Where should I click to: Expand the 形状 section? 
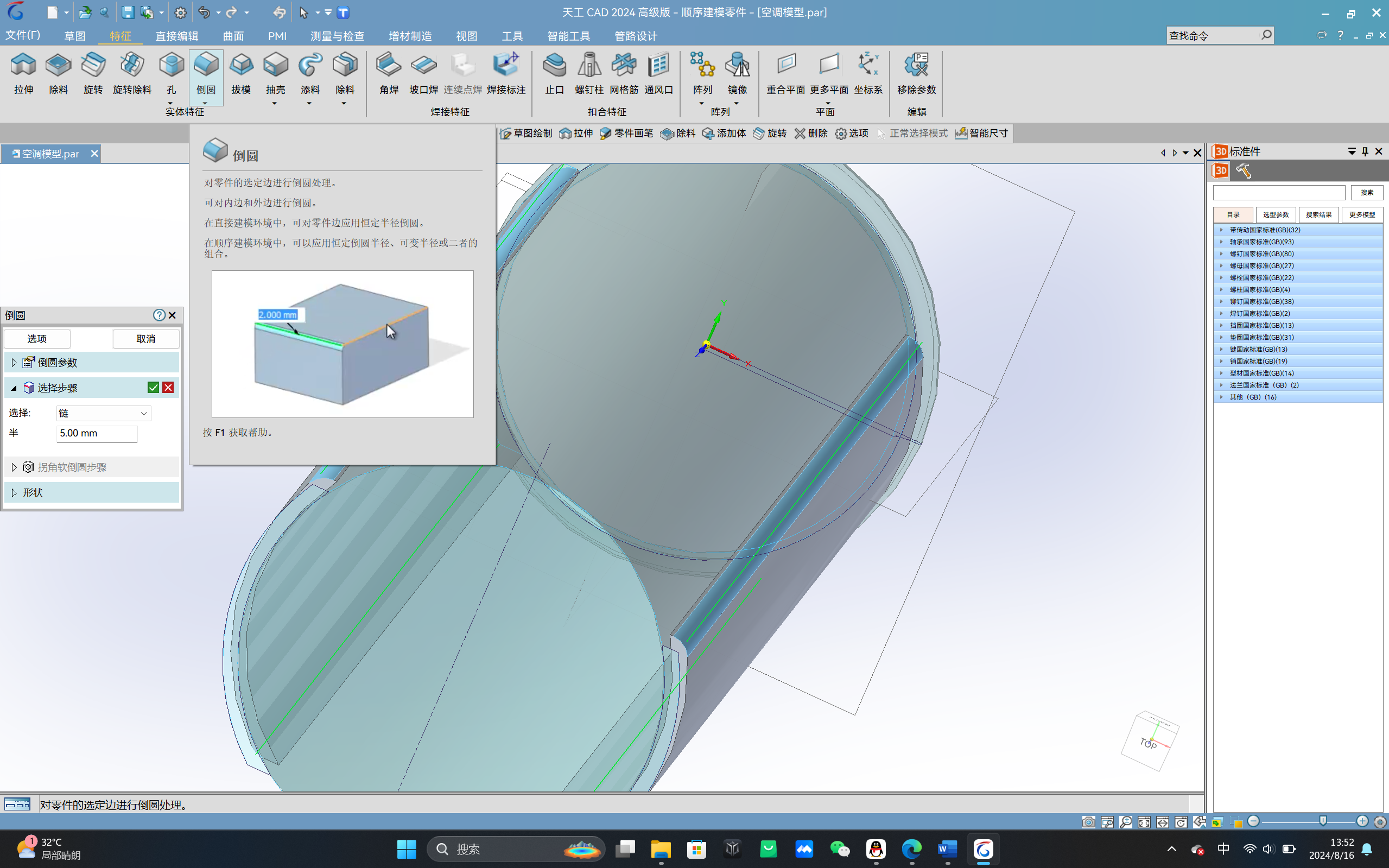(14, 492)
